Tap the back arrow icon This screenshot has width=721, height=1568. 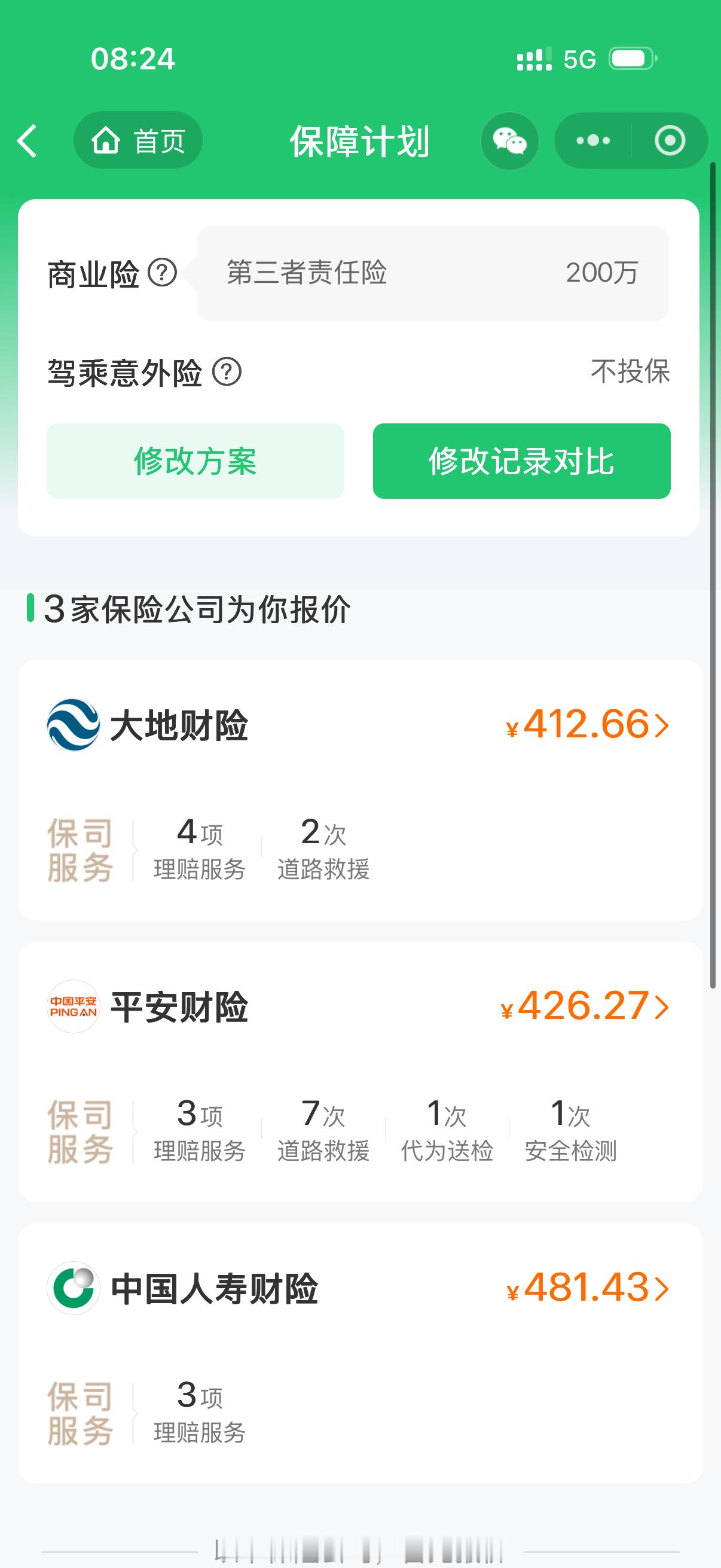click(28, 141)
